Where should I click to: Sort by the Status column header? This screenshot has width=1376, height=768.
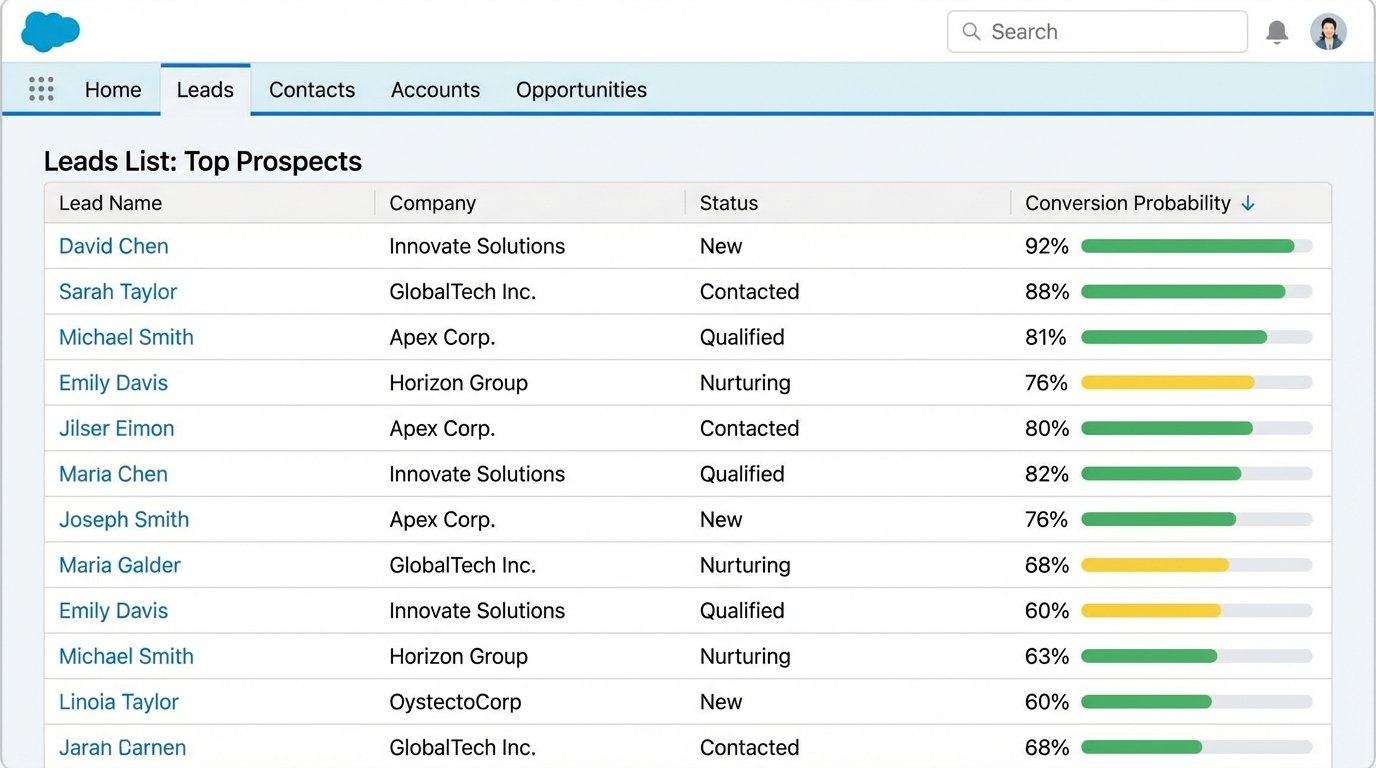click(x=728, y=203)
